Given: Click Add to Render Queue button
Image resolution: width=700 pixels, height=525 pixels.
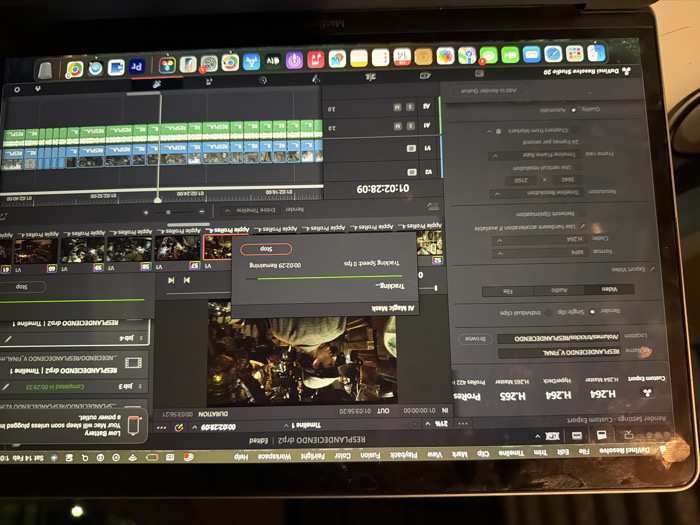Looking at the screenshot, I should pos(488,91).
